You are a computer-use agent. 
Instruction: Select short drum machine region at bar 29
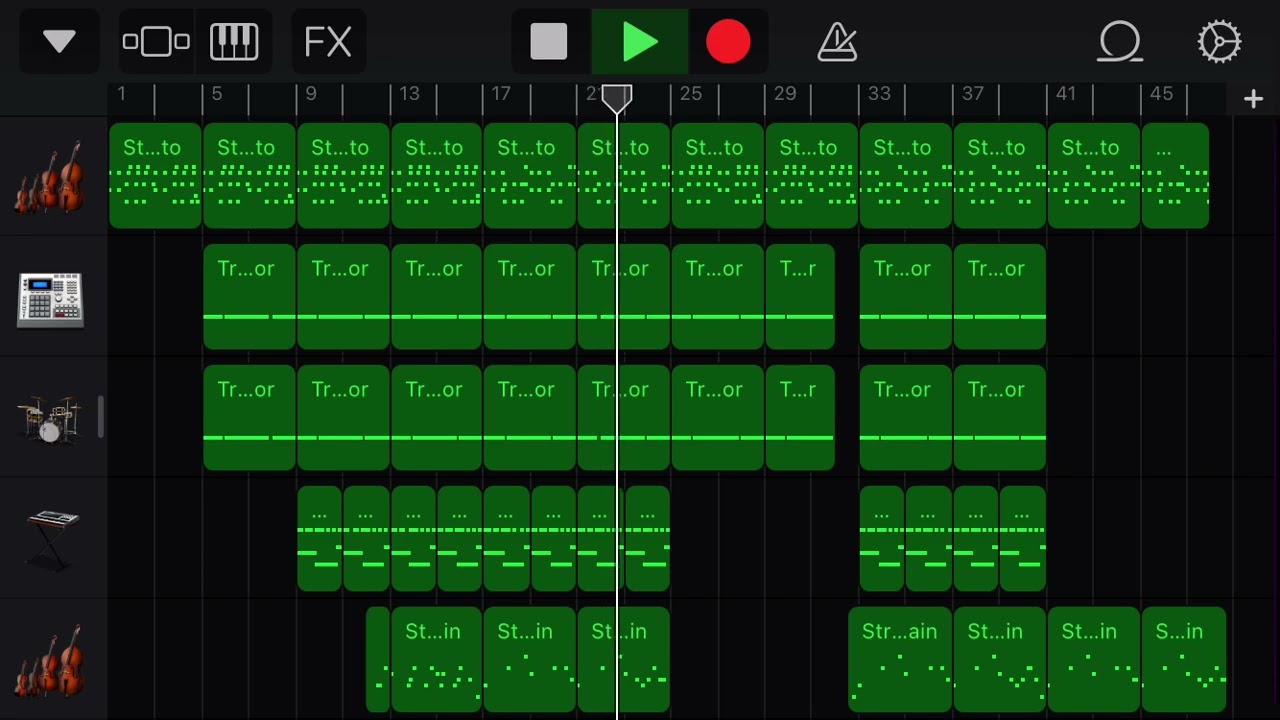tap(800, 297)
